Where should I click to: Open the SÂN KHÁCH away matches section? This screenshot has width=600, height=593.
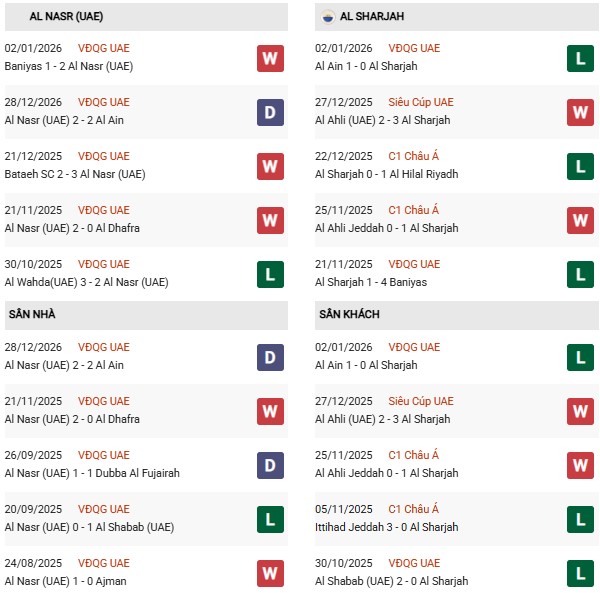tap(349, 315)
